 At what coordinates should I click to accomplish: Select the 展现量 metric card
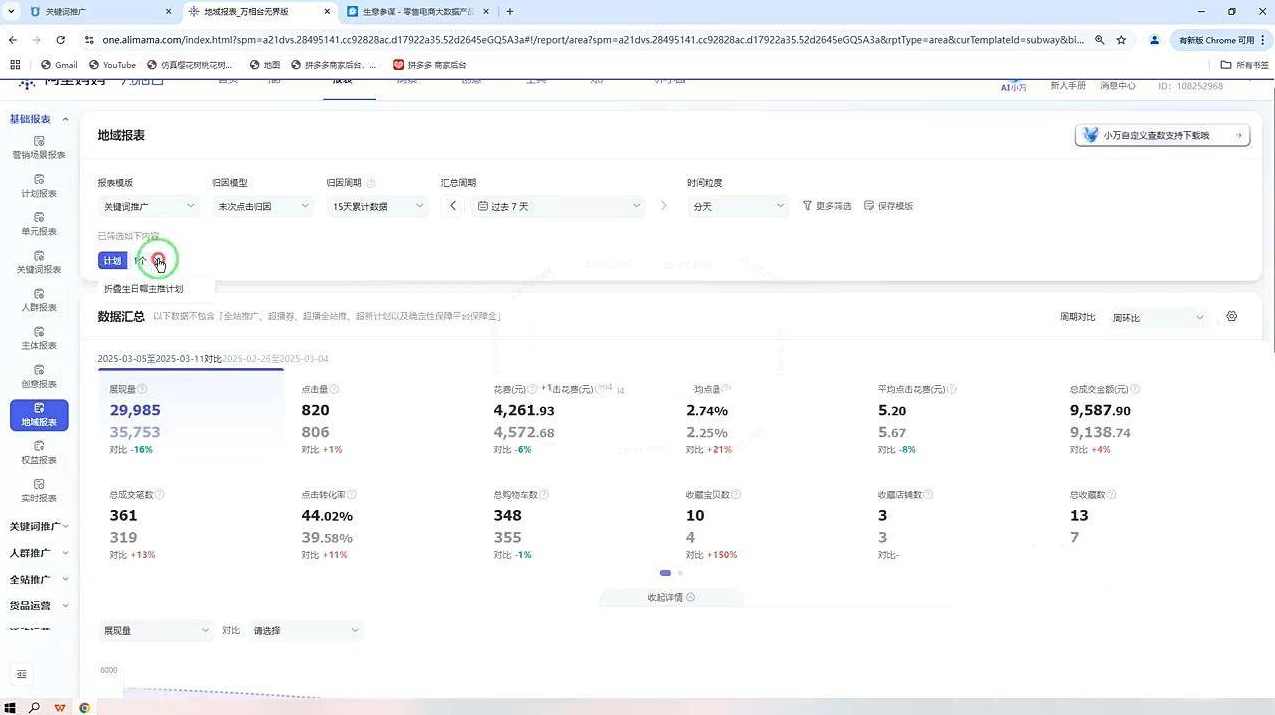(190, 420)
